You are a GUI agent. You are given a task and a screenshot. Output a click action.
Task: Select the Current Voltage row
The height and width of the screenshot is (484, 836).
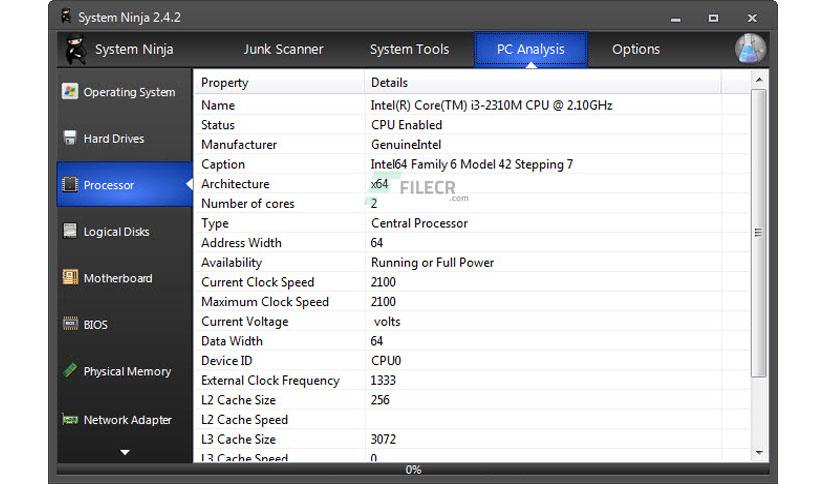pyautogui.click(x=472, y=321)
